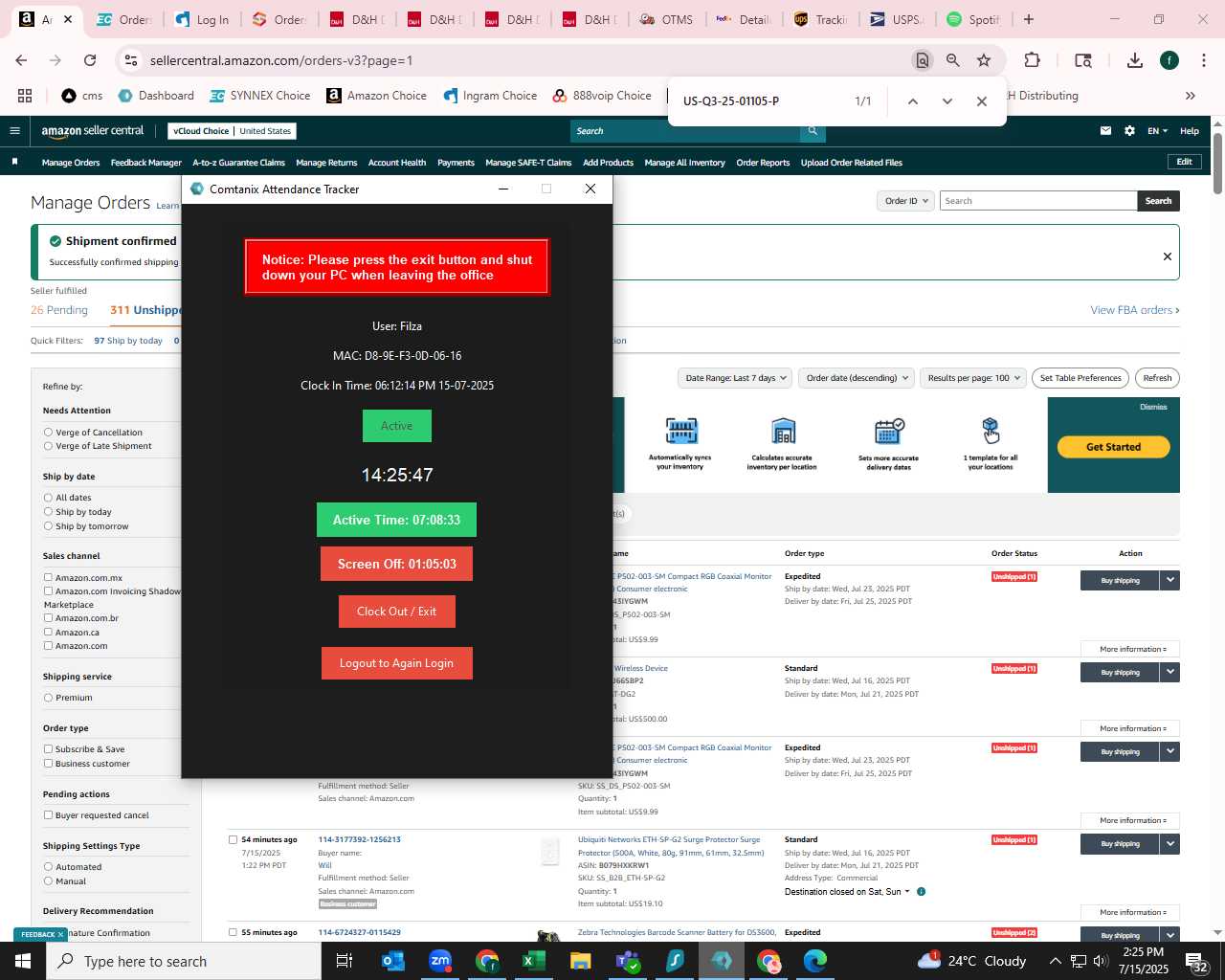Click the black Search button for orders
Viewport: 1225px width, 980px height.
pyautogui.click(x=1158, y=201)
